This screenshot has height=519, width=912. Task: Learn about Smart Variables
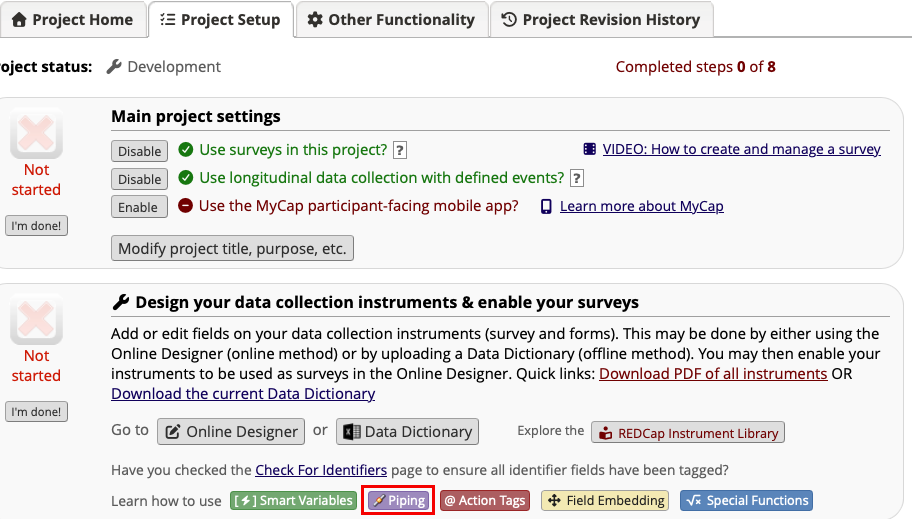(x=294, y=500)
